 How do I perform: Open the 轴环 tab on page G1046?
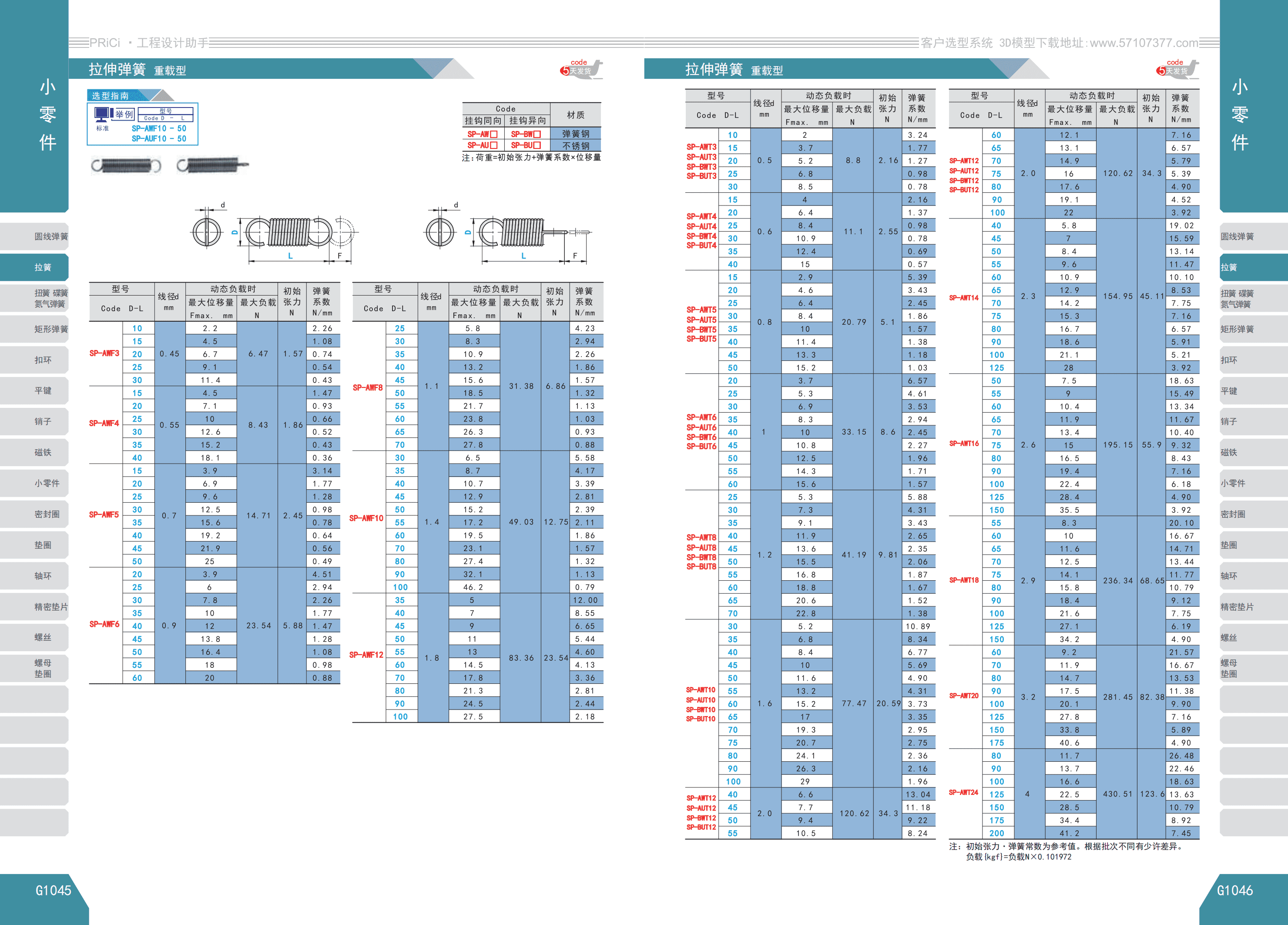(1253, 575)
